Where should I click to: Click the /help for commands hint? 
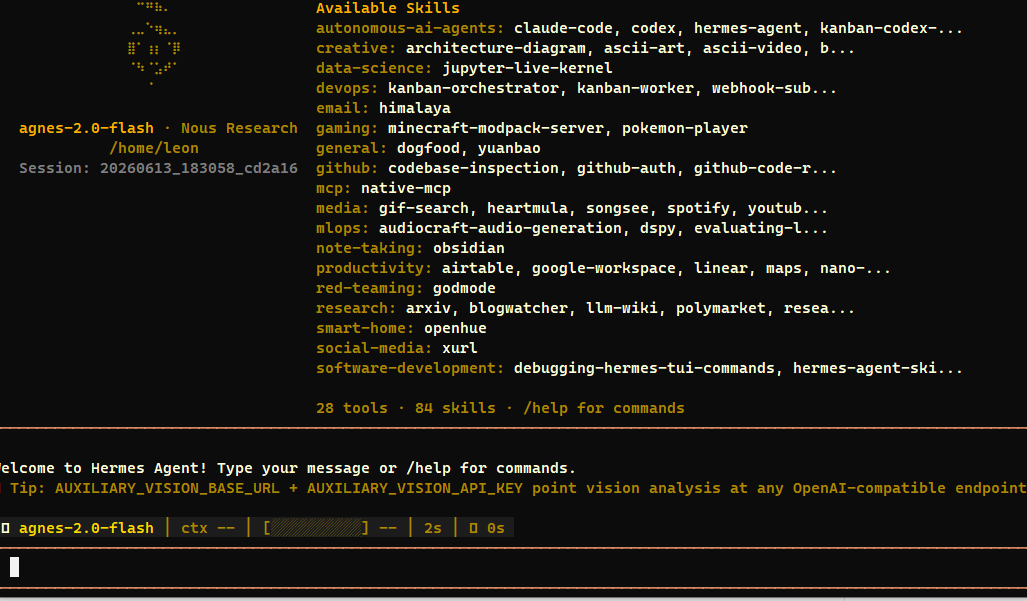click(603, 408)
